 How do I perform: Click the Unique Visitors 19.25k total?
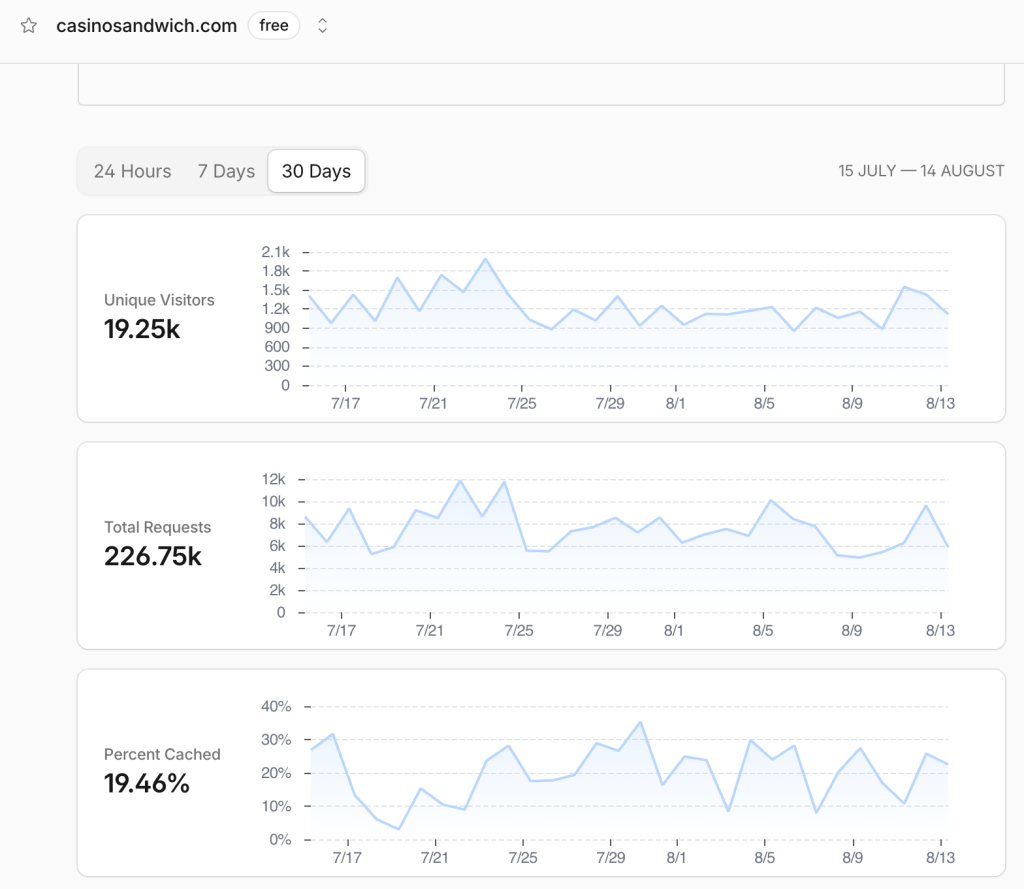pyautogui.click(x=142, y=329)
